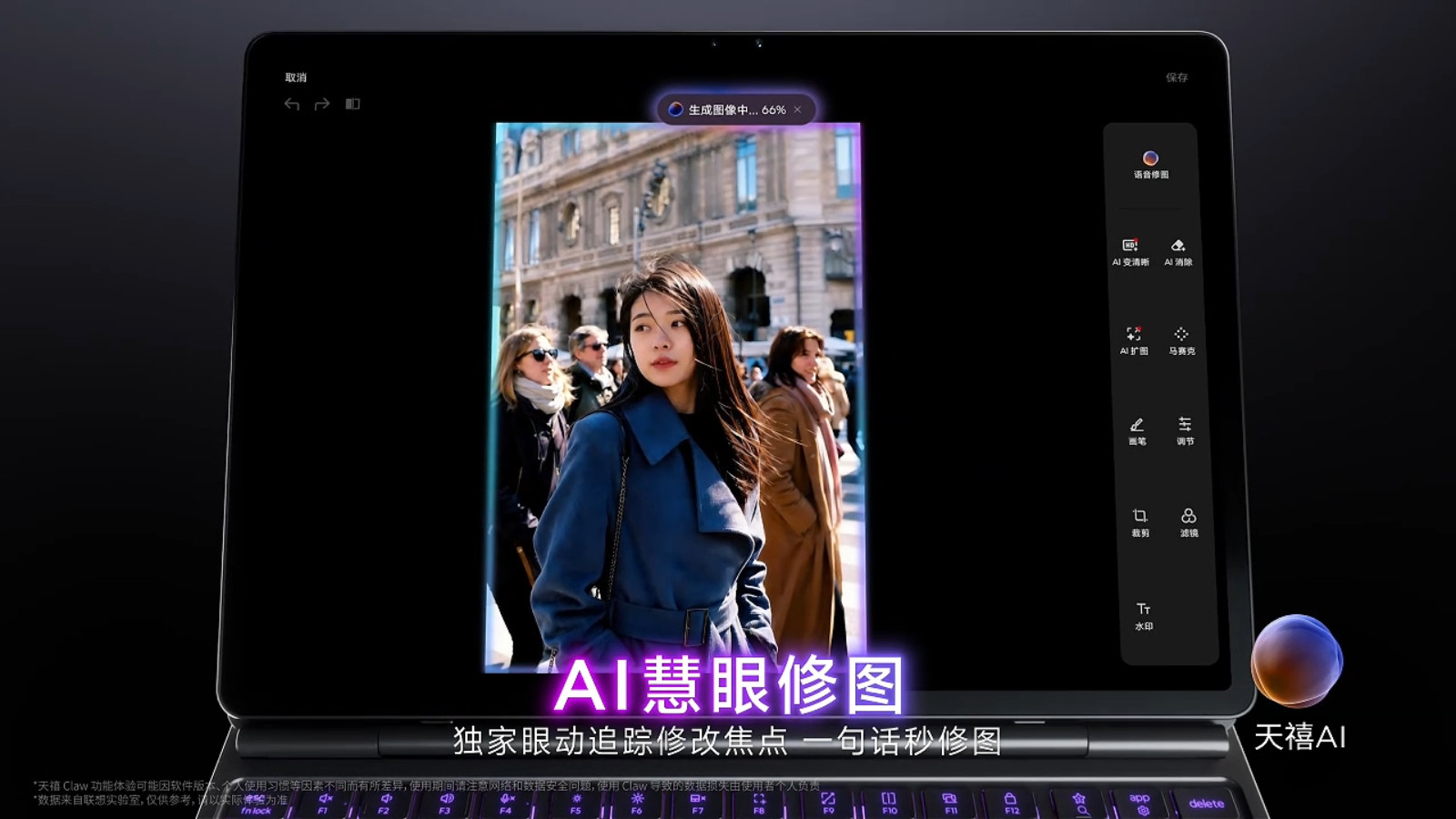Click the 生成图像中 66% progress pill
The width and height of the screenshot is (1456, 819).
[735, 109]
